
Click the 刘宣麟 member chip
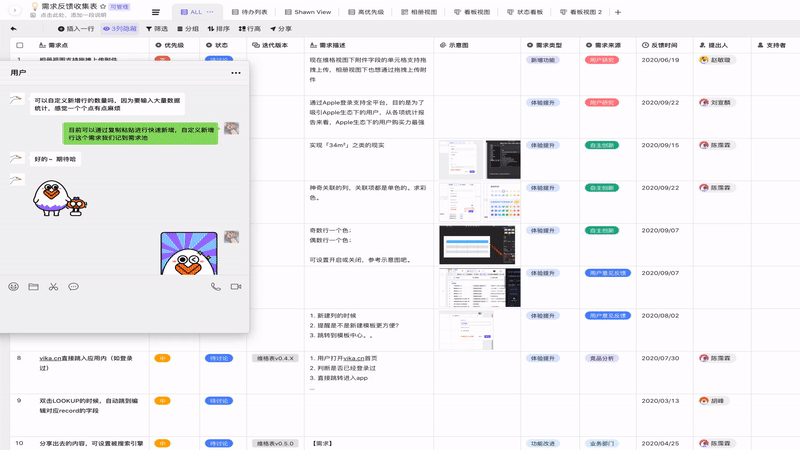(716, 103)
